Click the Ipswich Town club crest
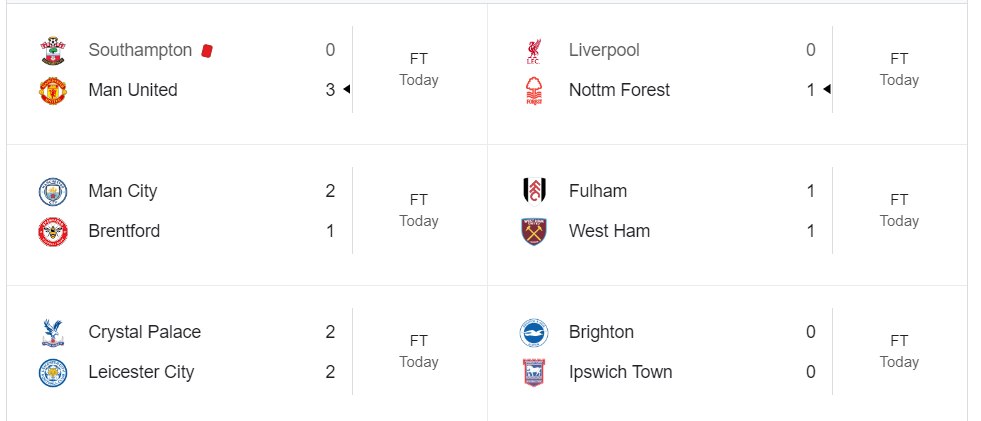Image resolution: width=981 pixels, height=421 pixels. 533,373
